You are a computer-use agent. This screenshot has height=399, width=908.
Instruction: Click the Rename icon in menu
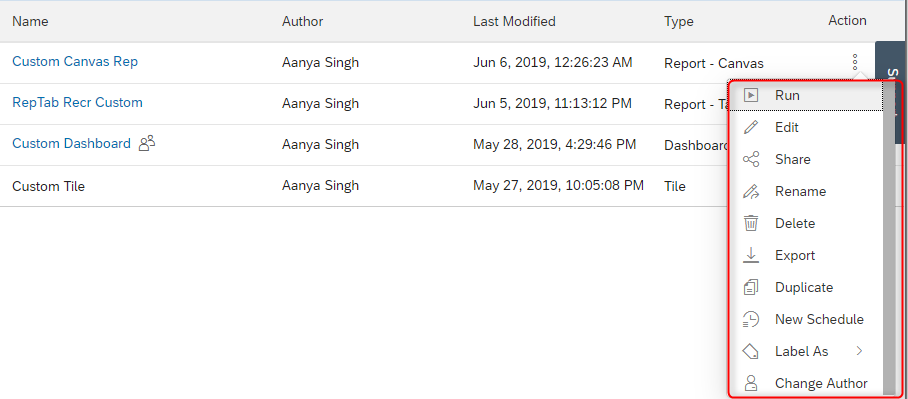(x=751, y=191)
